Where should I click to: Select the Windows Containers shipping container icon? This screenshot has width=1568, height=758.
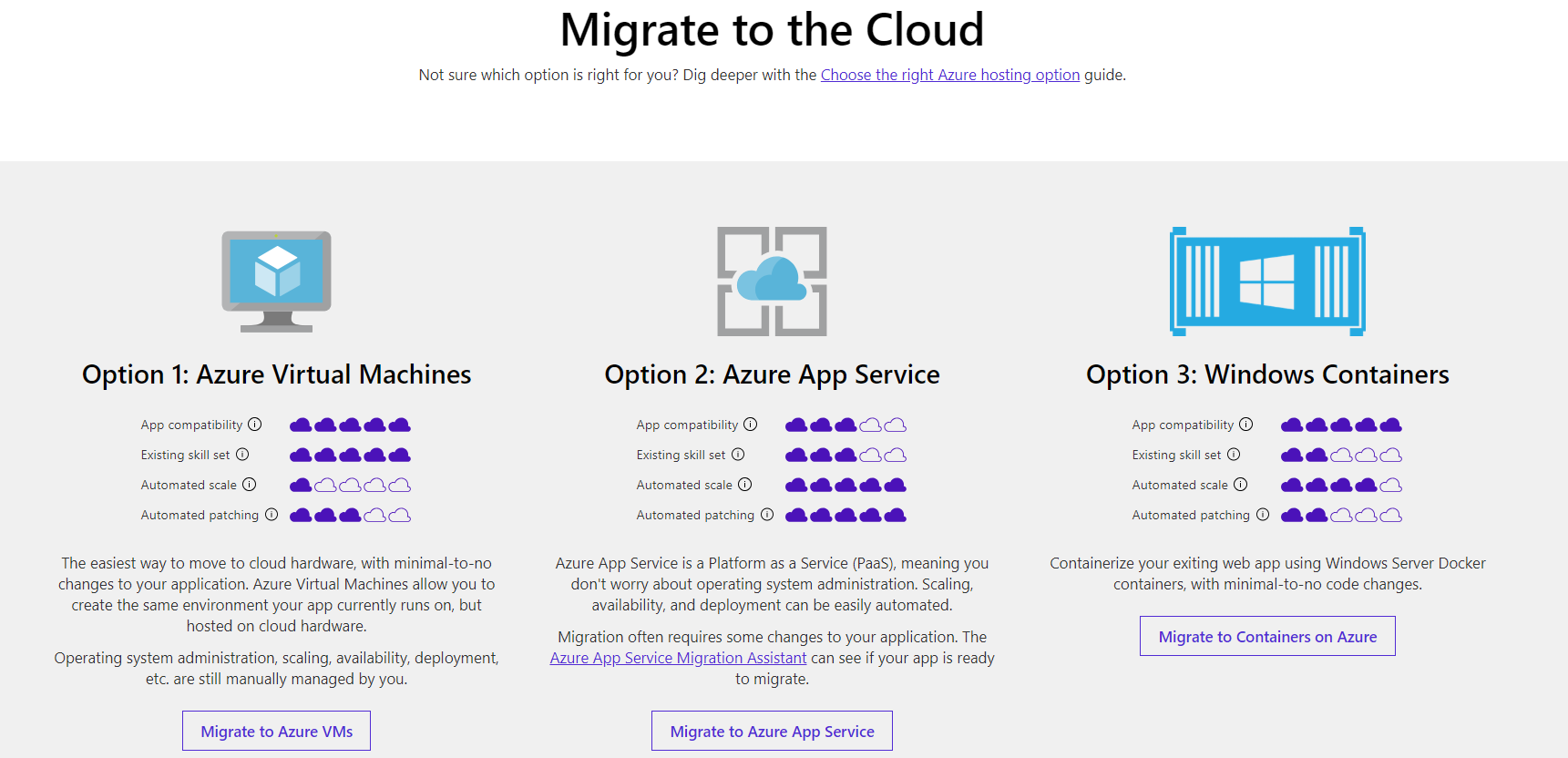tap(1267, 282)
